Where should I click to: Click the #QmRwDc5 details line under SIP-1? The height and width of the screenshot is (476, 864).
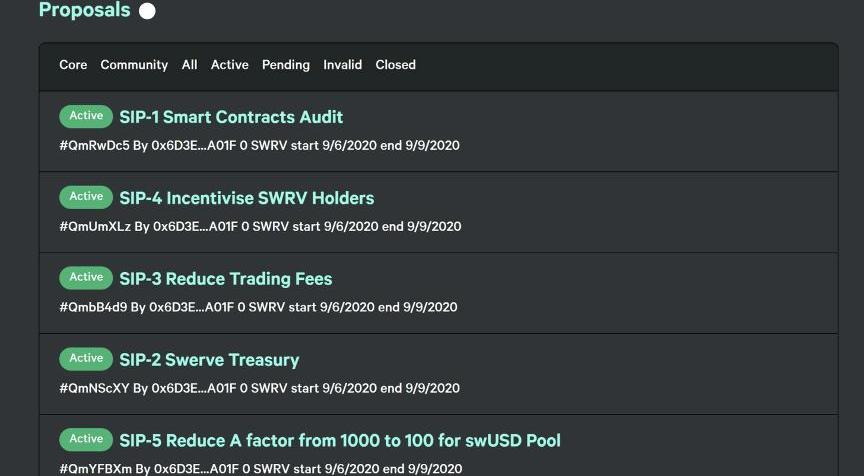pyautogui.click(x=259, y=146)
